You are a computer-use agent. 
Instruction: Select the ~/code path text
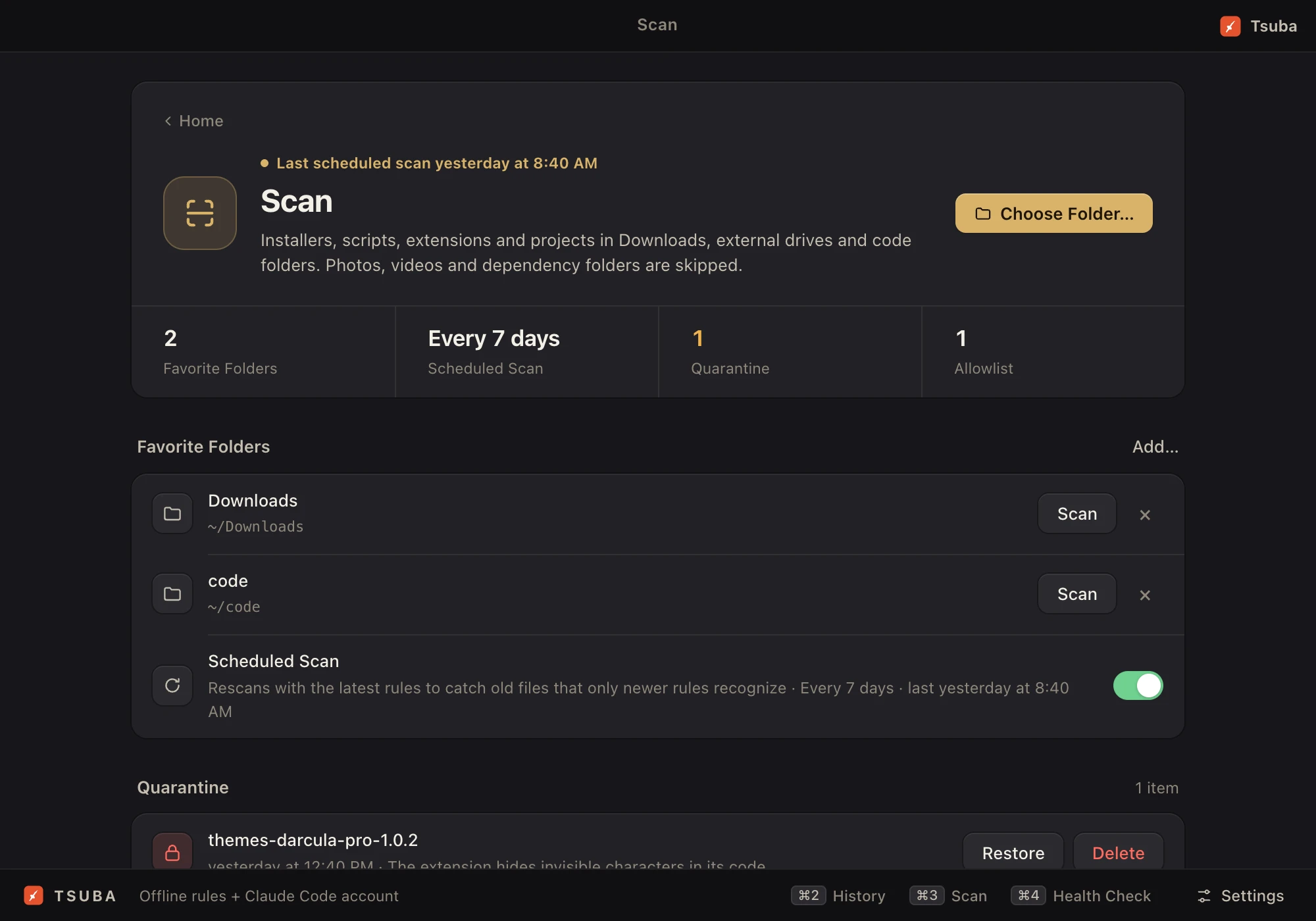234,607
